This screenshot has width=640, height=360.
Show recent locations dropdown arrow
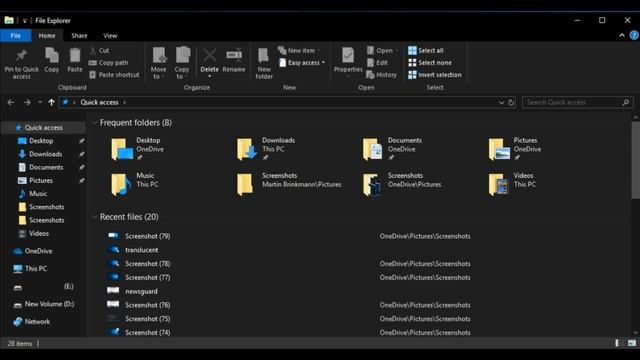coord(40,102)
